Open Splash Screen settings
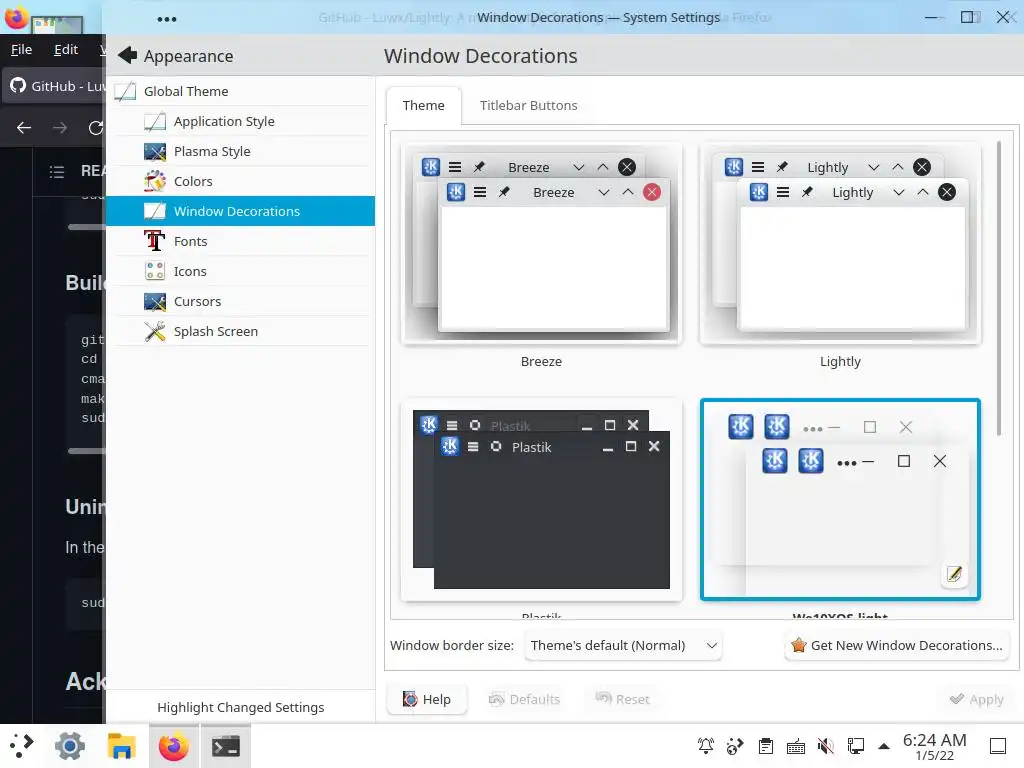The height and width of the screenshot is (768, 1024). pyautogui.click(x=240, y=332)
